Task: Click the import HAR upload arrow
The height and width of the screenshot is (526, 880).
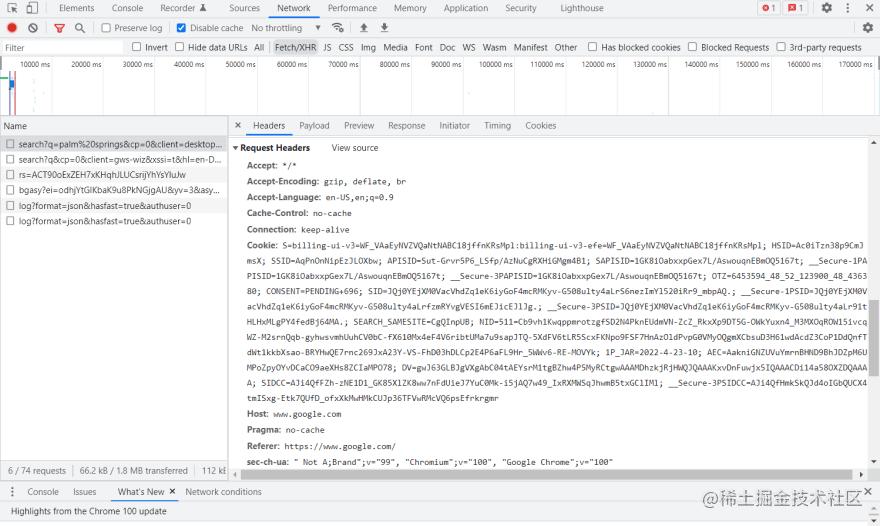Action: pos(363,28)
